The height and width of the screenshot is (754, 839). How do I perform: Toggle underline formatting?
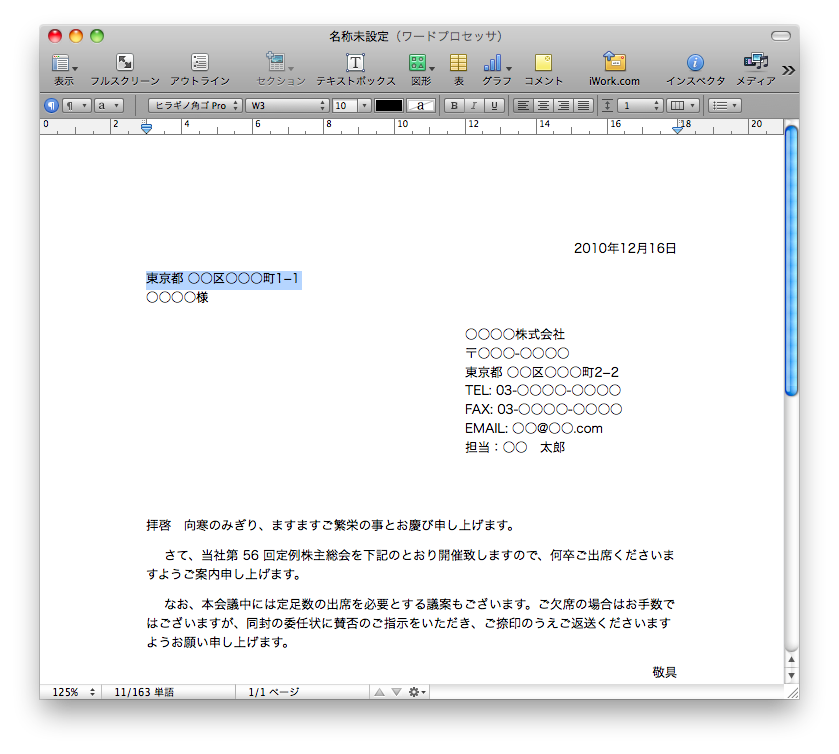pyautogui.click(x=494, y=105)
